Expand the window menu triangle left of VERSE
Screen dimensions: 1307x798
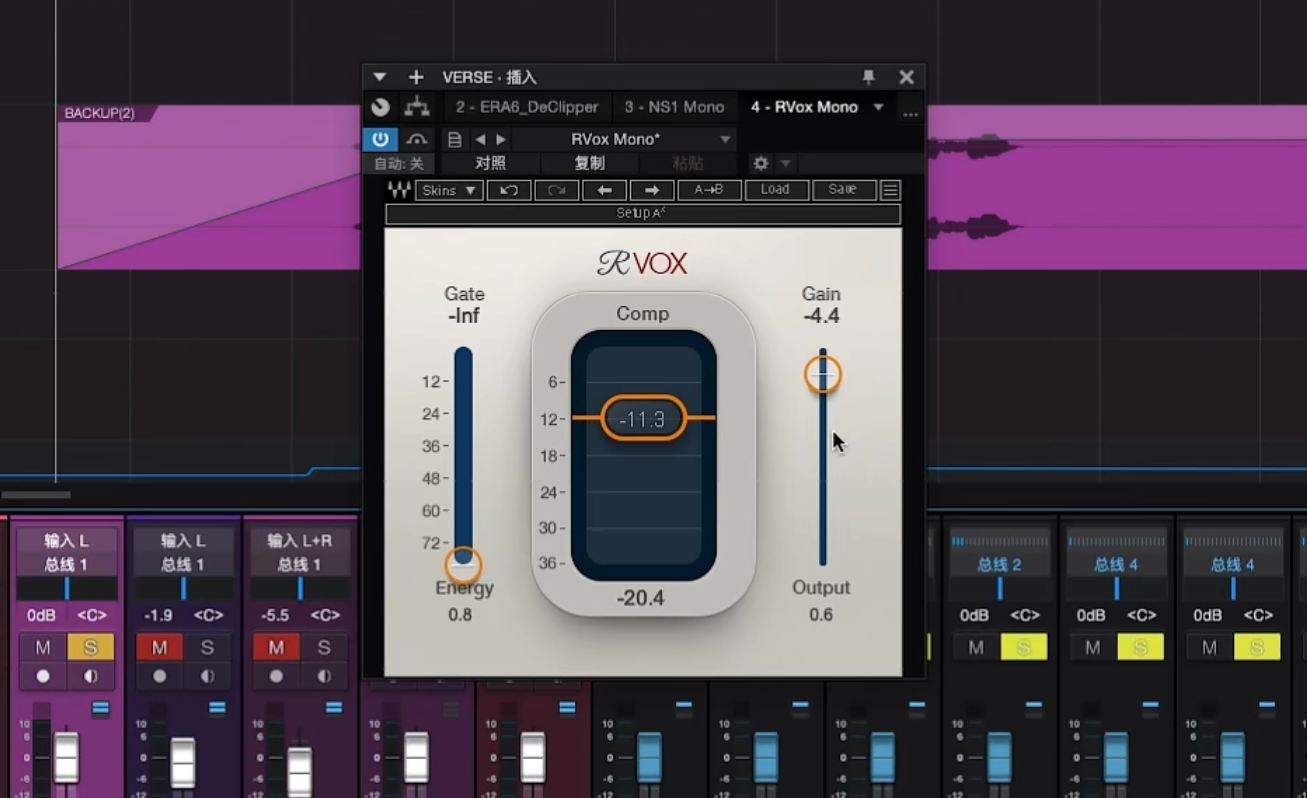(379, 77)
